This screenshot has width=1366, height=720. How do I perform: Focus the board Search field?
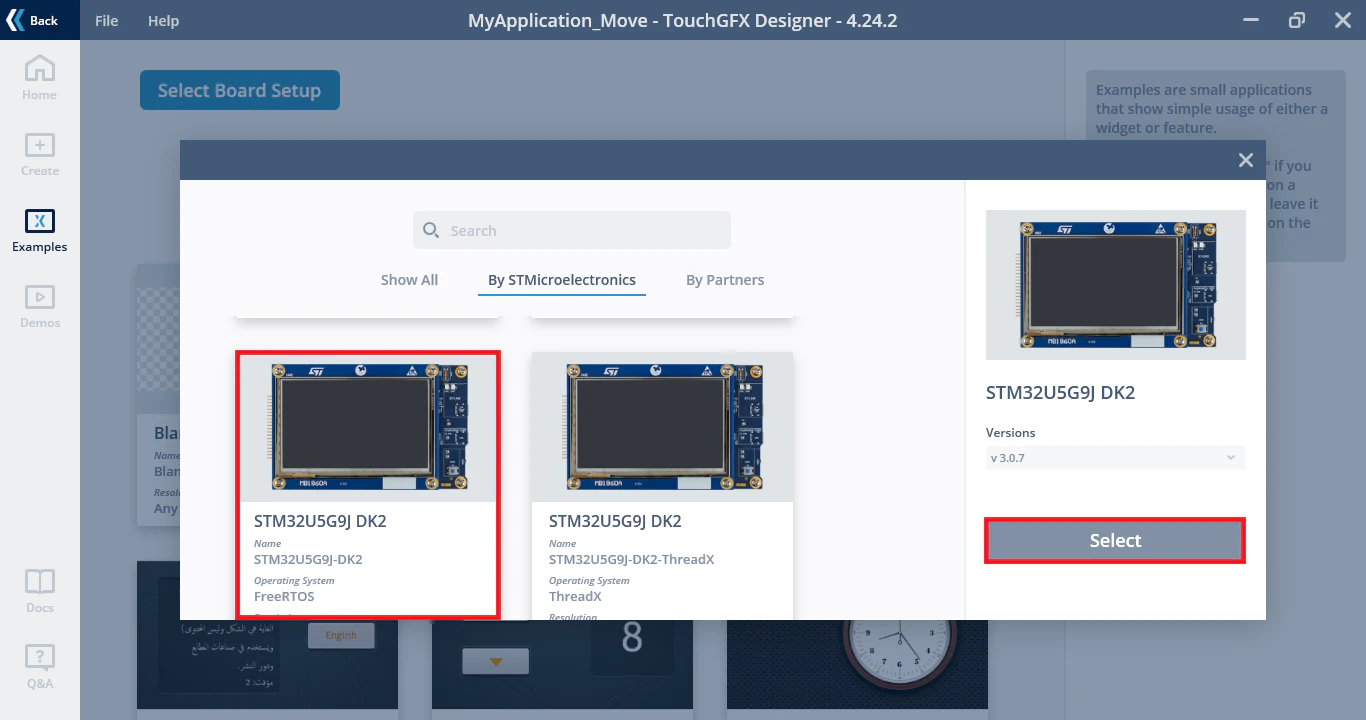(572, 230)
